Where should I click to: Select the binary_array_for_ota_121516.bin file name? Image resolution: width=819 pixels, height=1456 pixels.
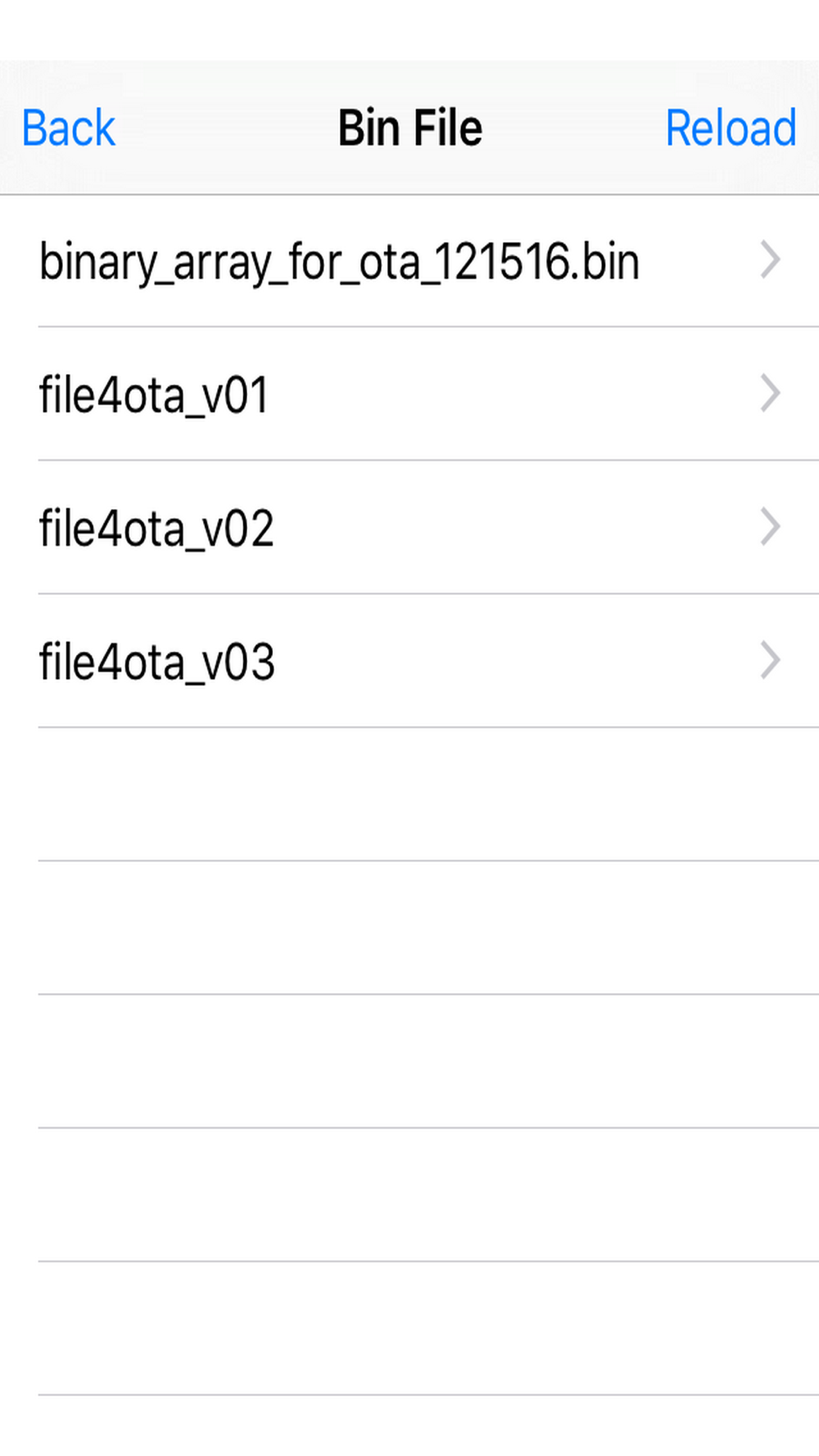tap(339, 262)
